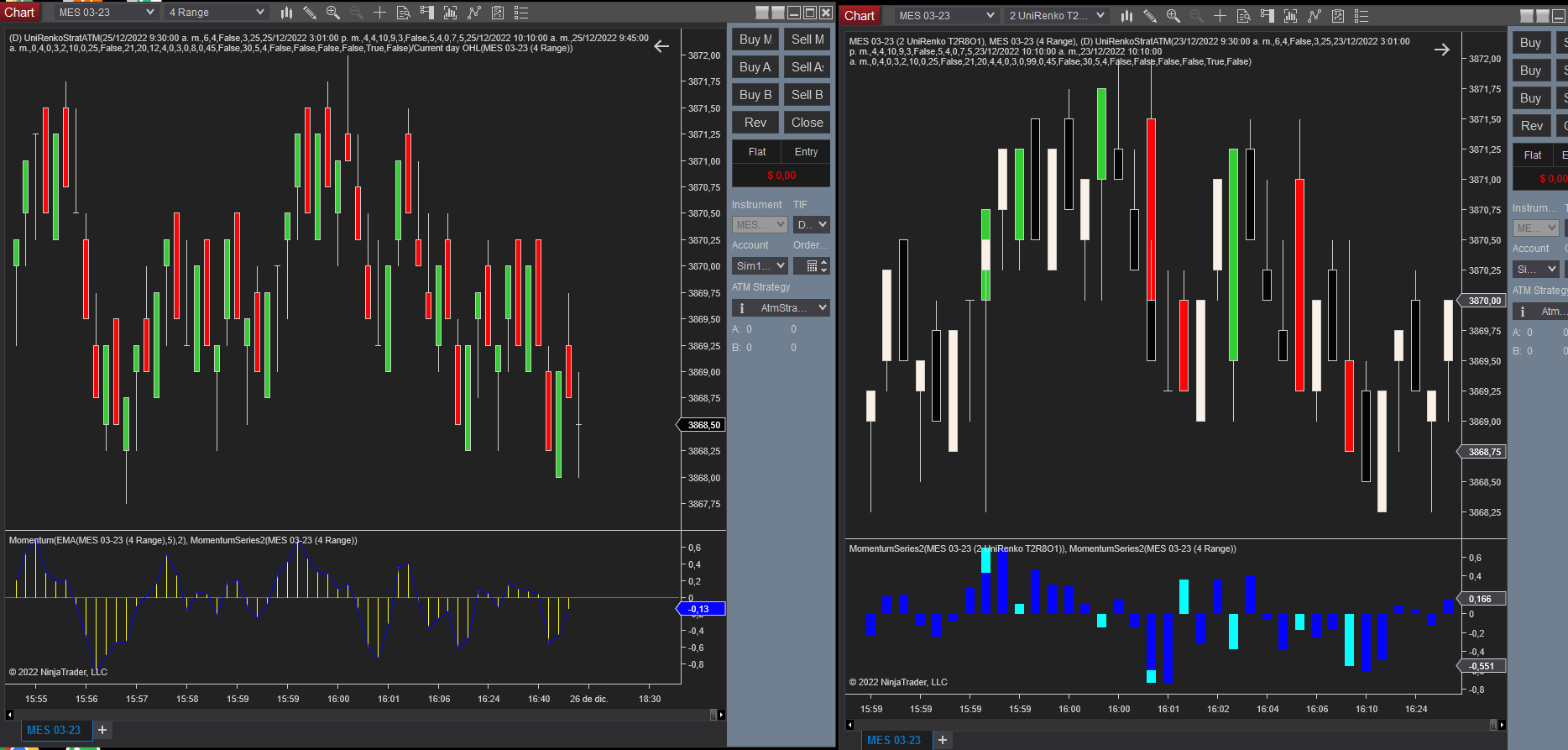The image size is (1568, 750).
Task: Click Rev button in left chart trader
Action: click(755, 123)
